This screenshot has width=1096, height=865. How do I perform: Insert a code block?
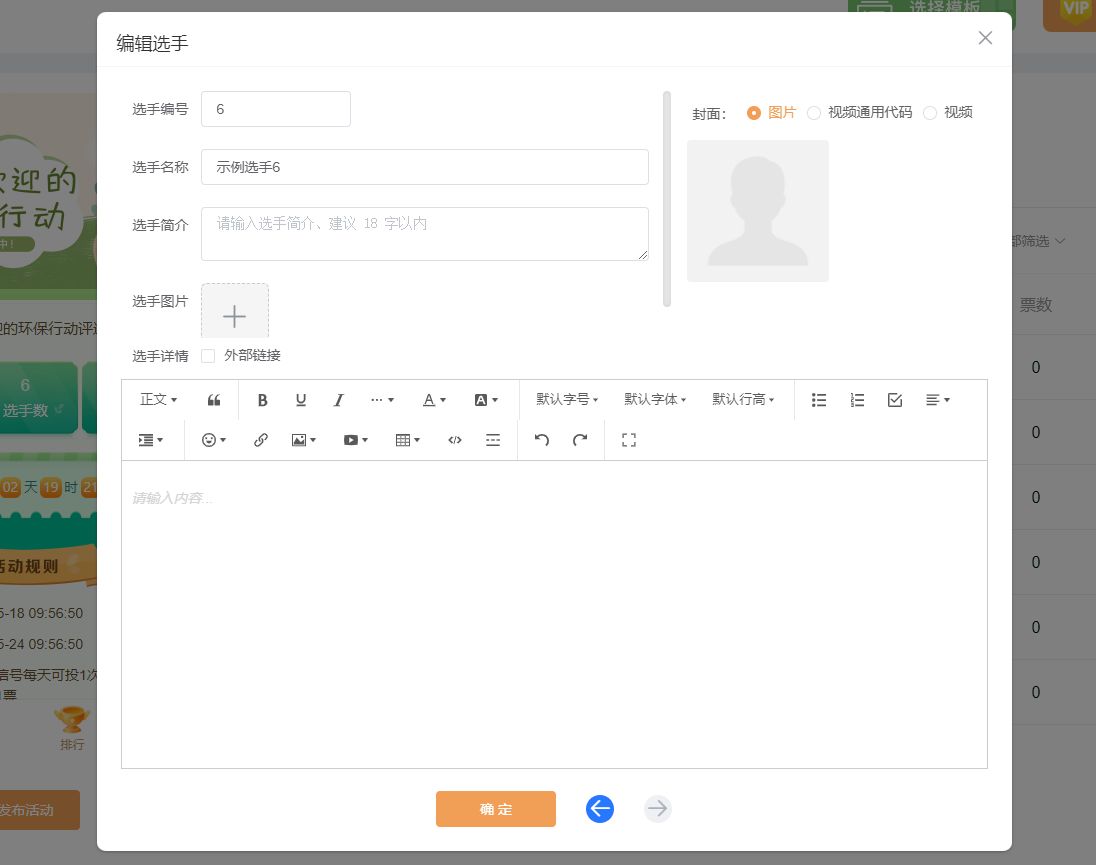pyautogui.click(x=454, y=440)
